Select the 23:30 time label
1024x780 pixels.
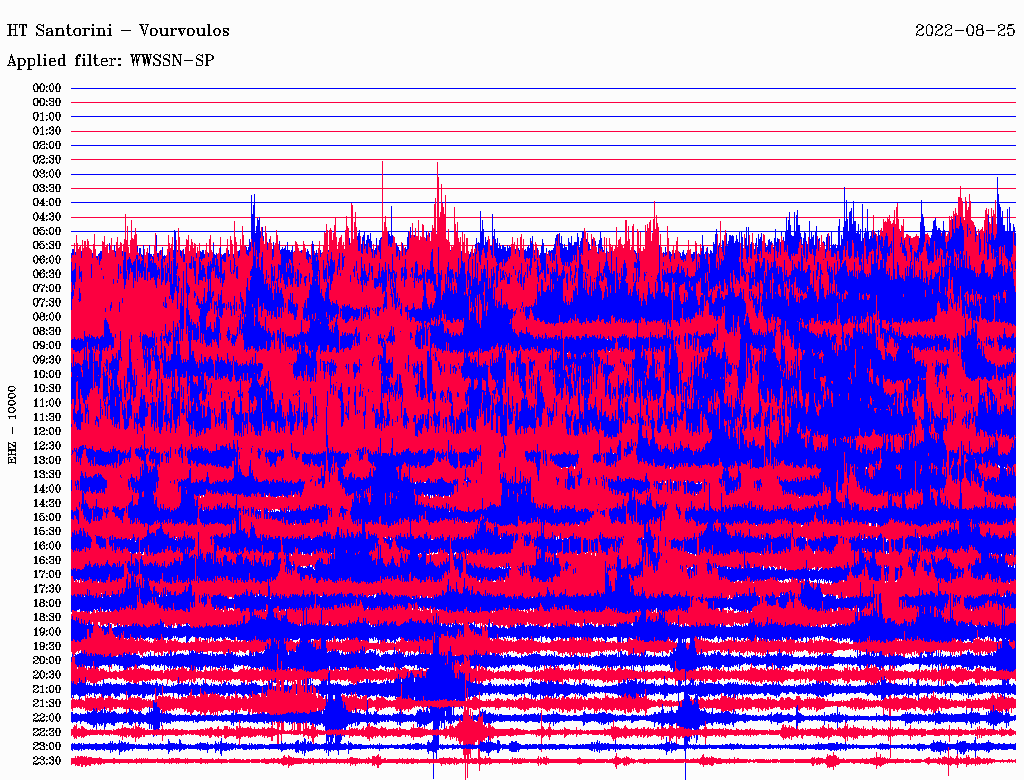pos(47,761)
